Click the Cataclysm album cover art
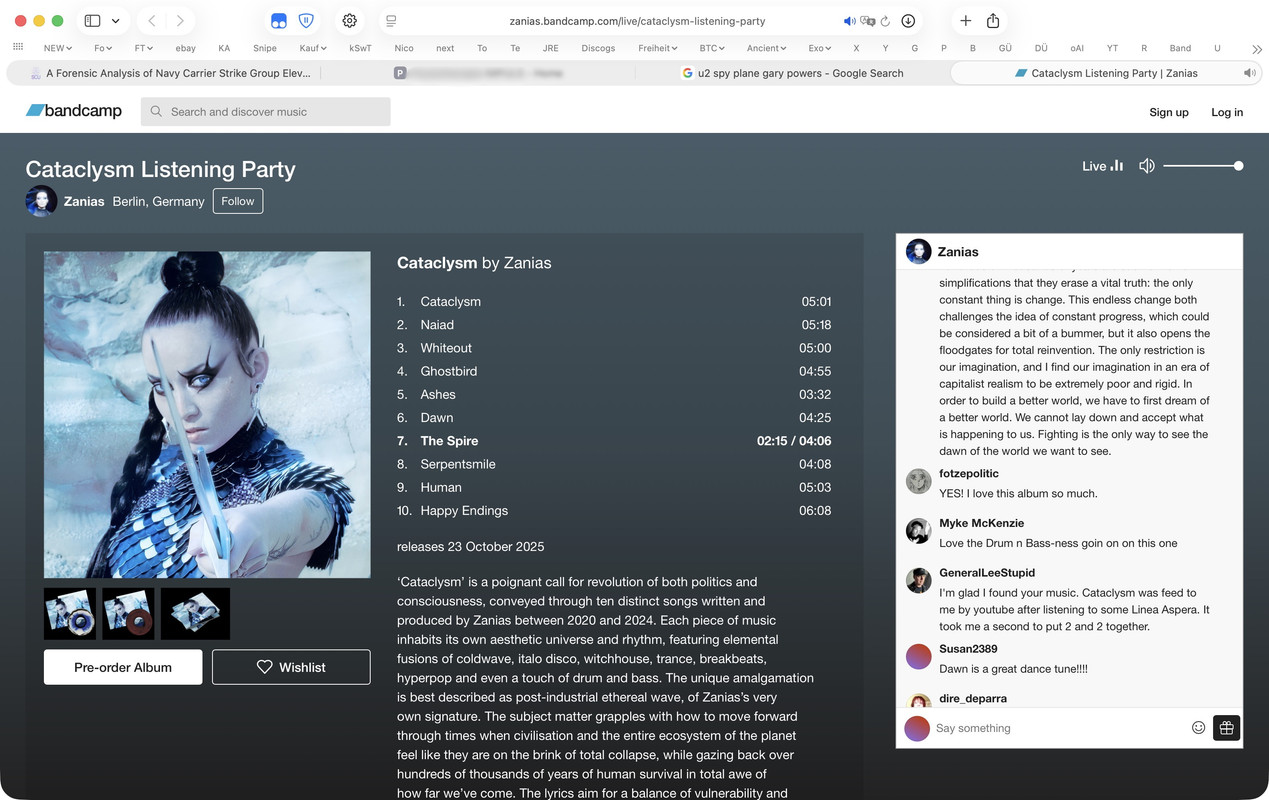The width and height of the screenshot is (1269, 800). [x=207, y=415]
